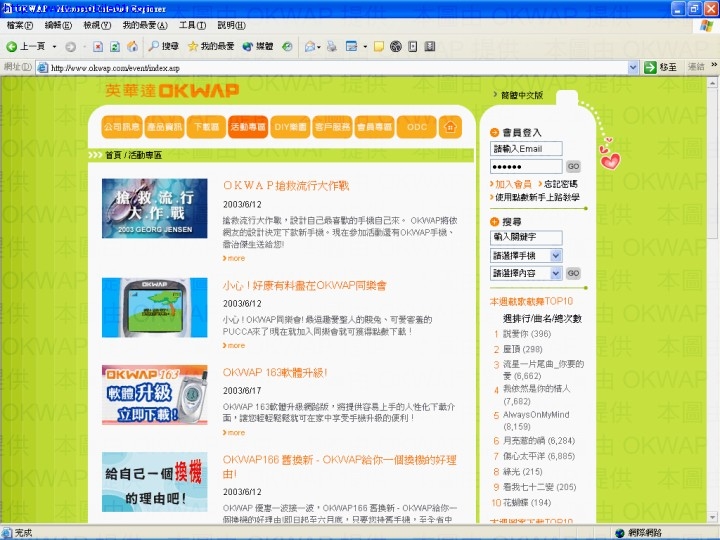Select the 公司訊息 navigation tab

pos(122,127)
